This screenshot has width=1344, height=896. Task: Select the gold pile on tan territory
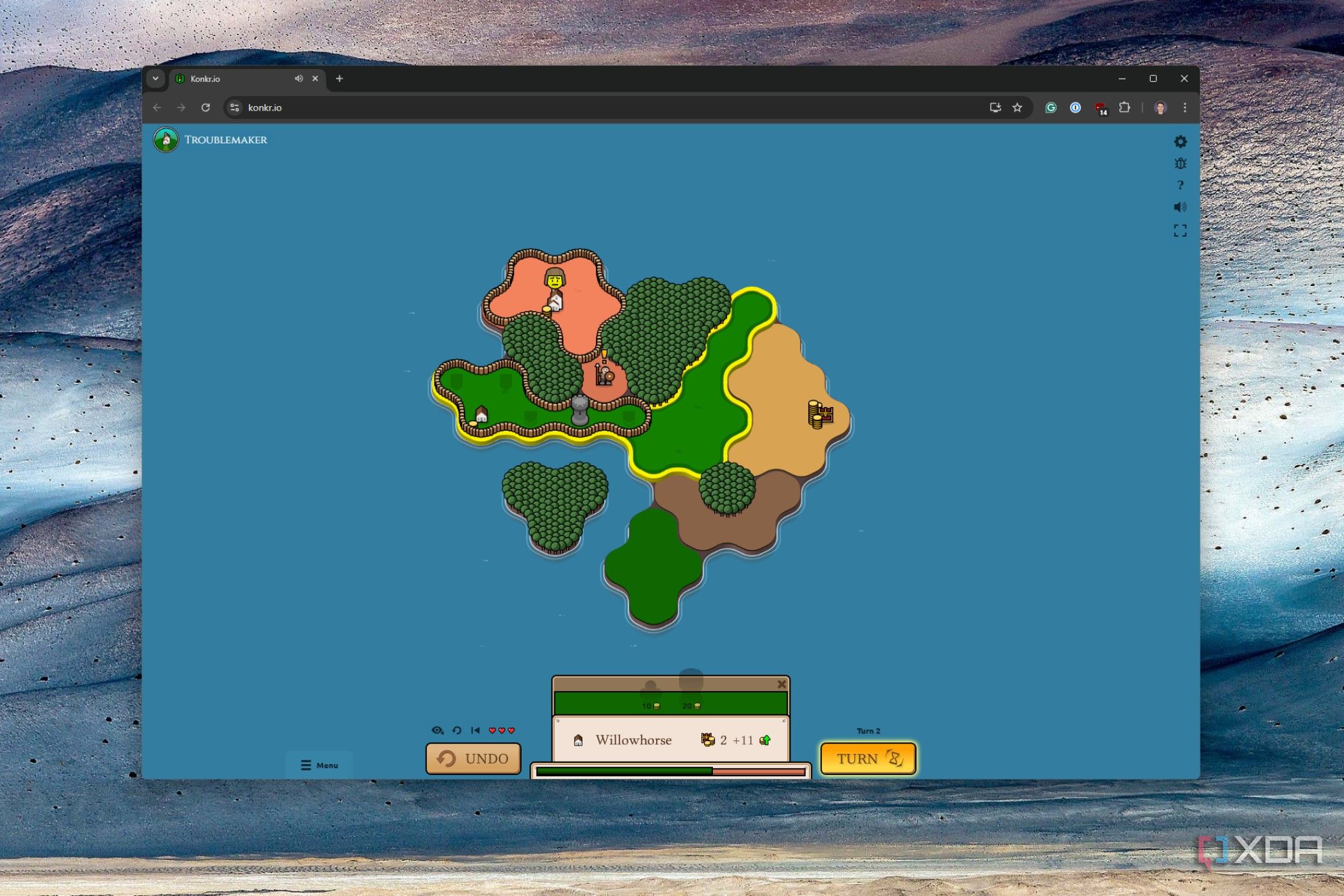817,414
